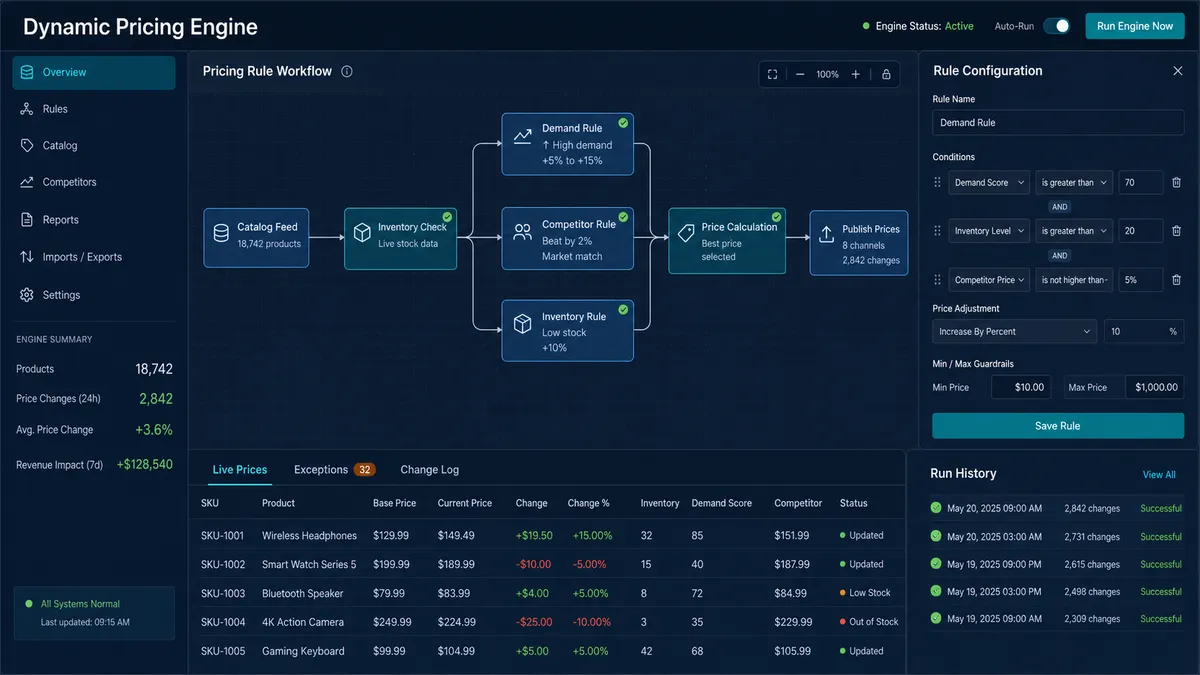Viewport: 1200px width, 675px height.
Task: Open the Catalog tag icon
Action: coord(27,145)
